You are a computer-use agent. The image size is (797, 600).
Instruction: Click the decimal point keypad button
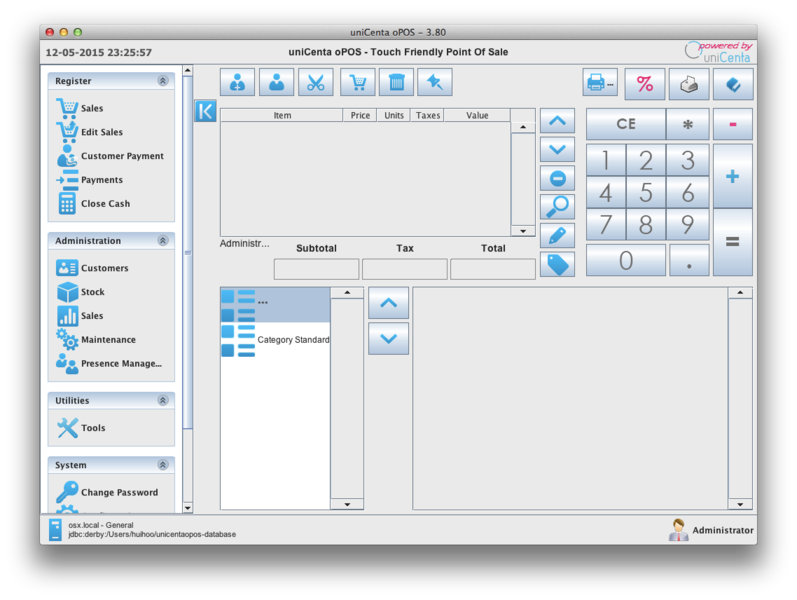tap(689, 260)
